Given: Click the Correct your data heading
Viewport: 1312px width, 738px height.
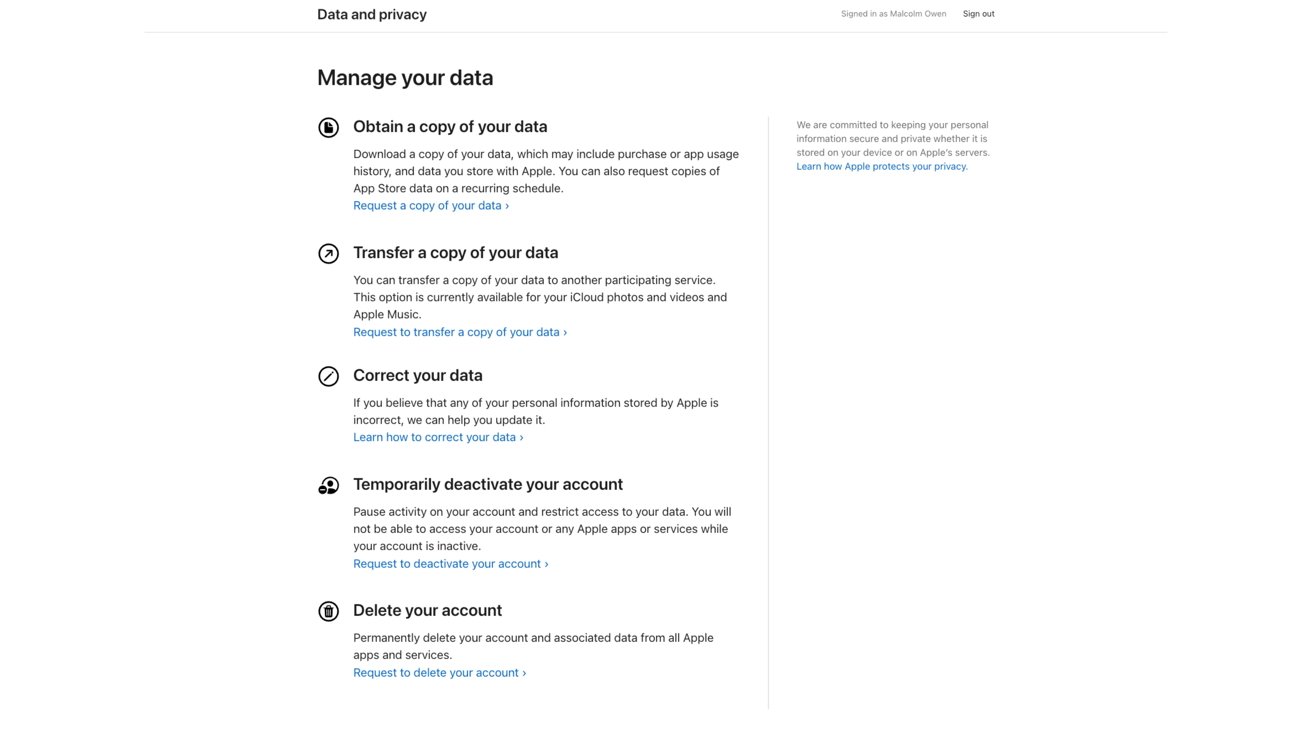Looking at the screenshot, I should point(418,376).
